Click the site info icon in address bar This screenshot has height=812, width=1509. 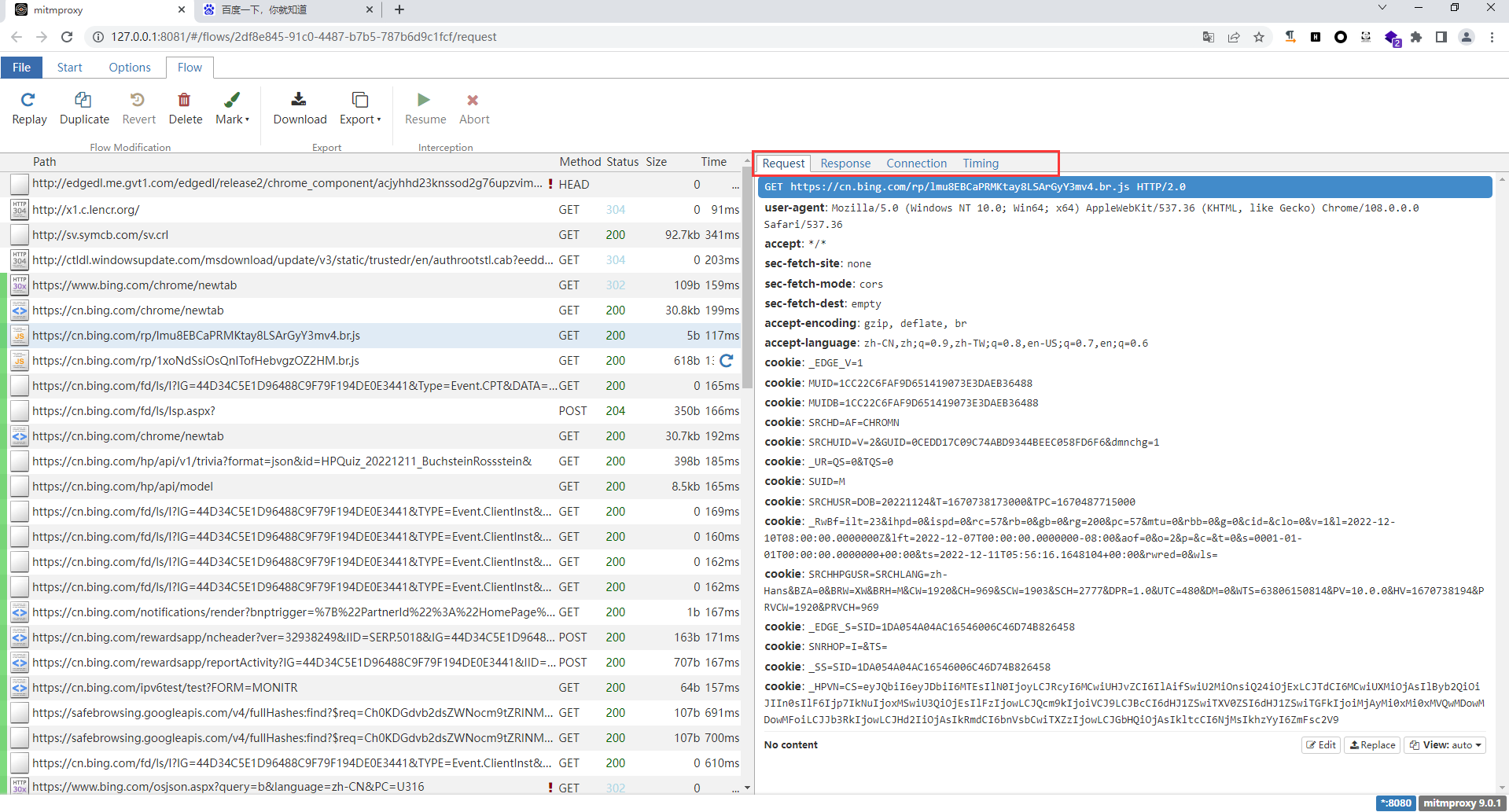pos(98,37)
